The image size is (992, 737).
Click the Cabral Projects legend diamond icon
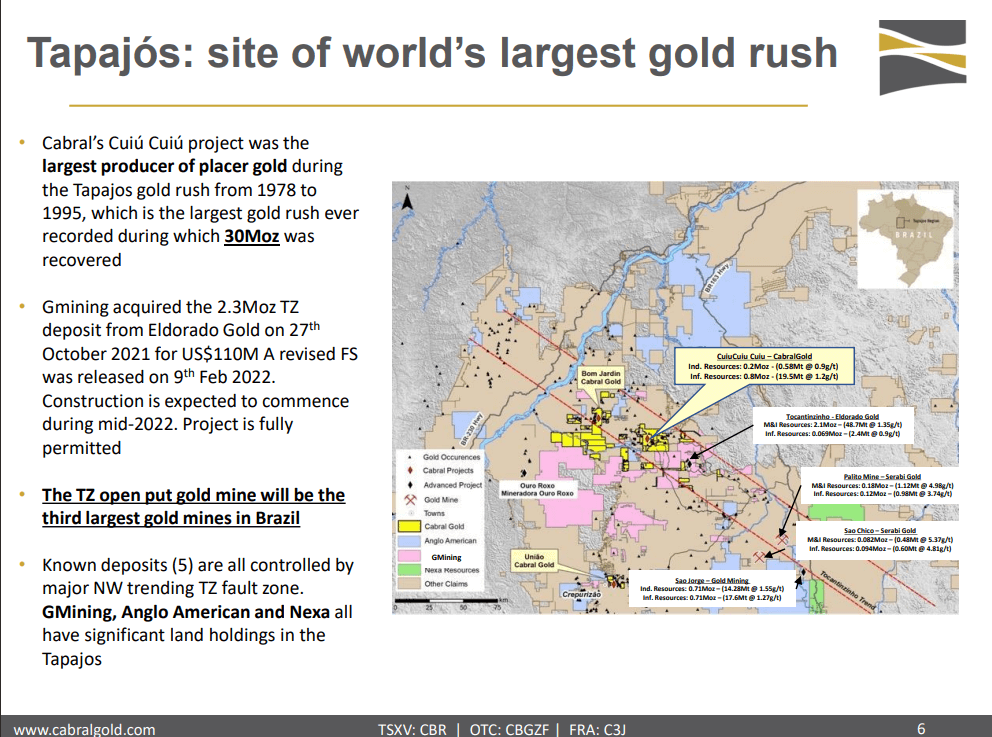pyautogui.click(x=410, y=471)
